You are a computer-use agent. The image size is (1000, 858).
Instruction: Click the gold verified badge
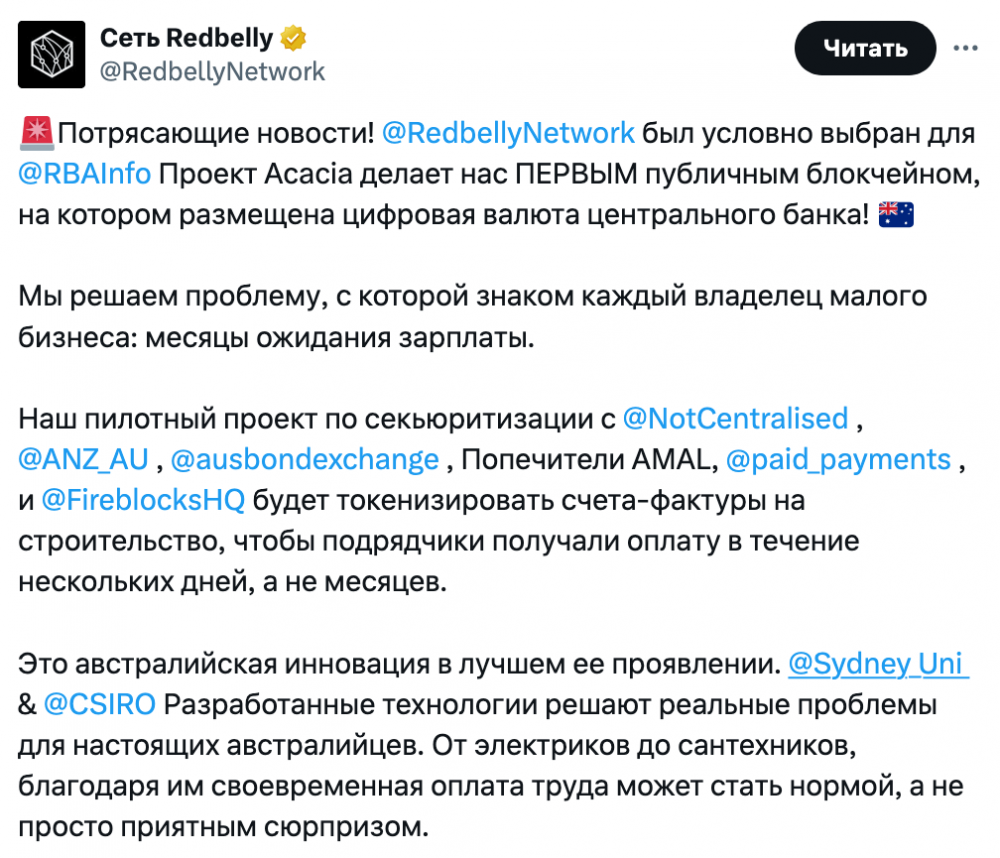coord(293,38)
